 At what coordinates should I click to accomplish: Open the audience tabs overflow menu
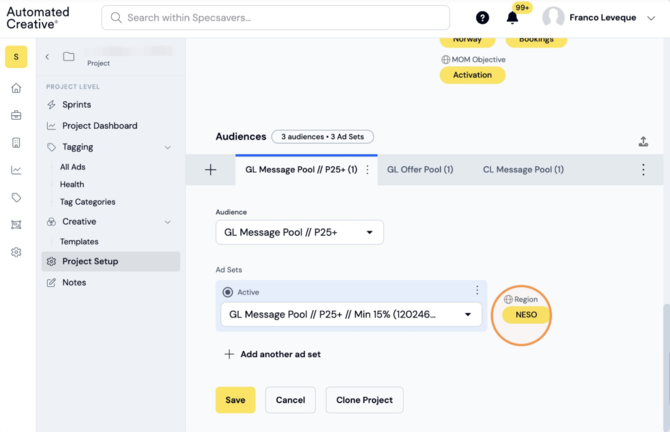pos(643,170)
